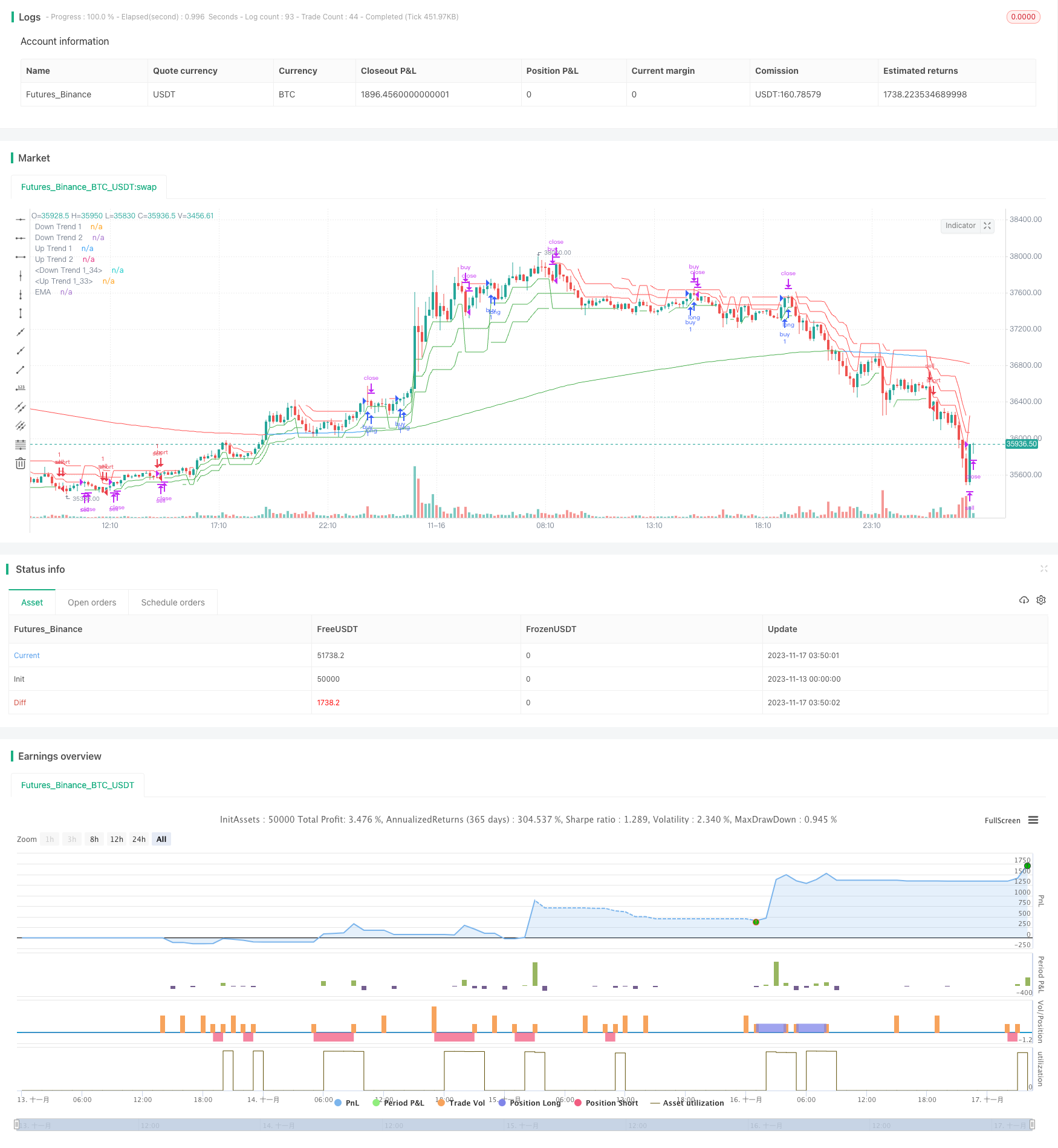This screenshot has height=1148, width=1058.
Task: Click the left handle of the range navigator
Action: (17, 1125)
